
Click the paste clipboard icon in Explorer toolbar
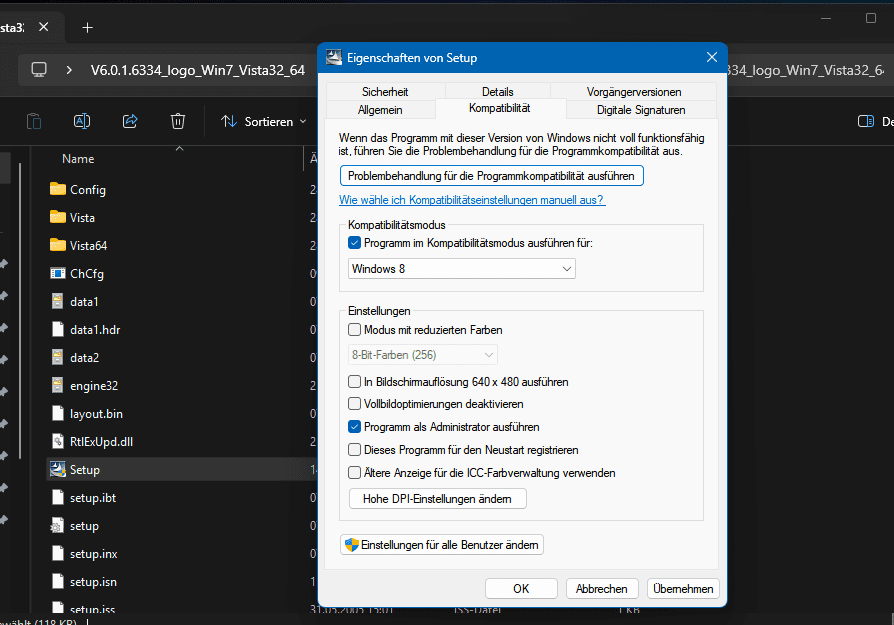click(x=34, y=121)
